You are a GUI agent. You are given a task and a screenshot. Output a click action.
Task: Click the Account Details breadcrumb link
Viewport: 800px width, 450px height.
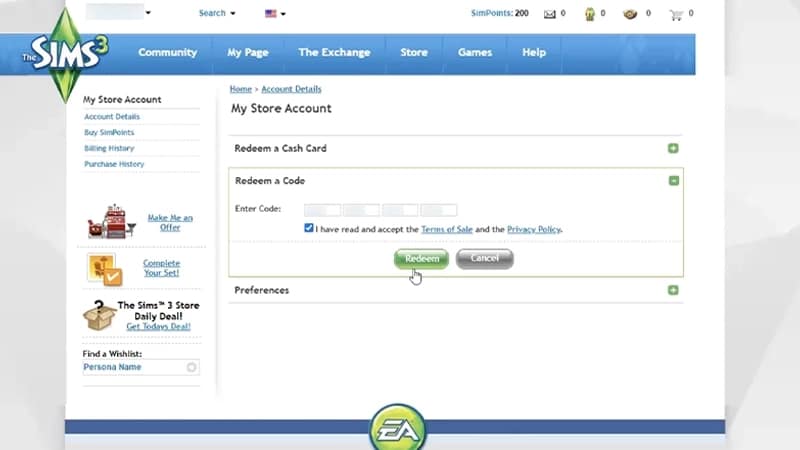pyautogui.click(x=291, y=89)
